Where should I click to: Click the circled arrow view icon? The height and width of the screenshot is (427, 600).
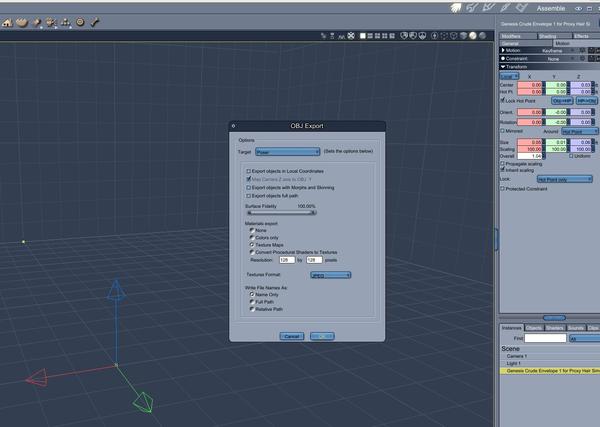[x=434, y=36]
